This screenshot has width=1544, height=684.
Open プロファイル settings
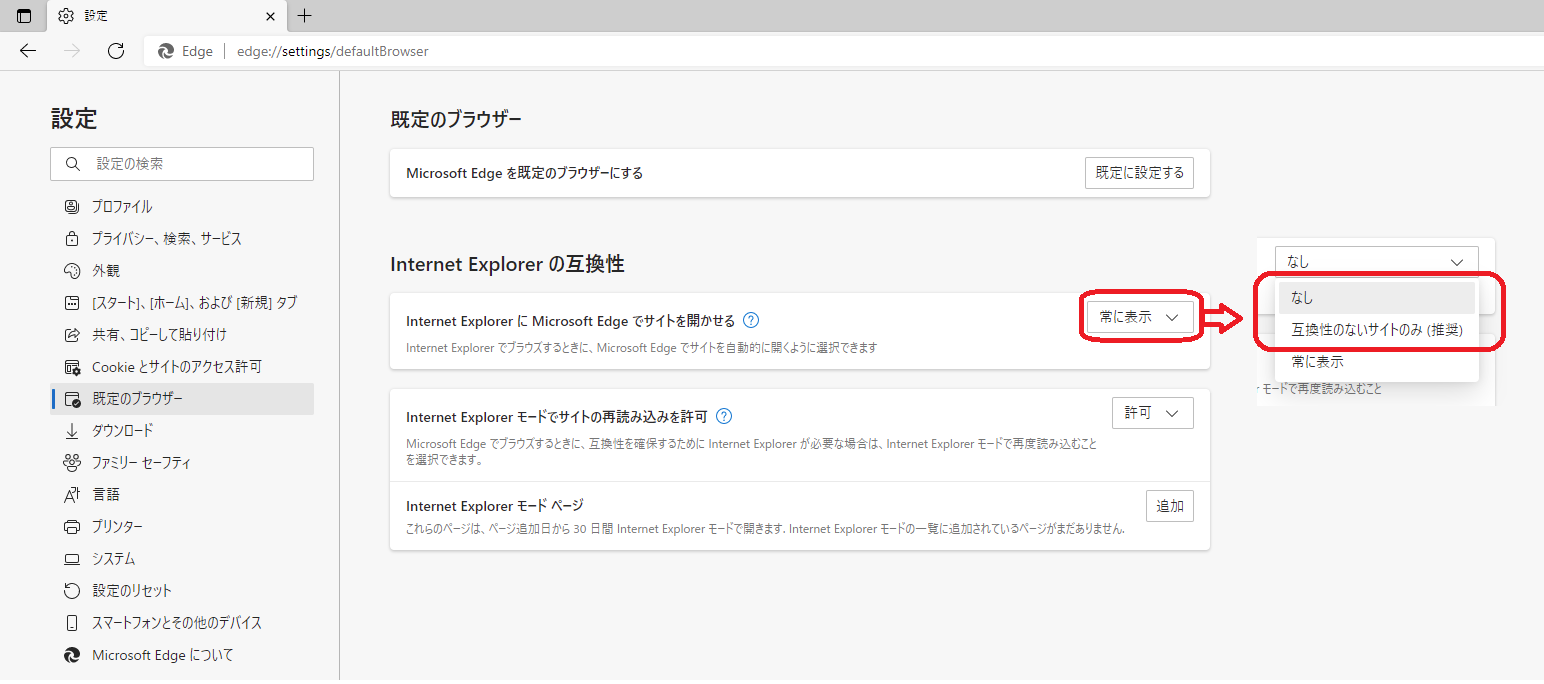182,207
